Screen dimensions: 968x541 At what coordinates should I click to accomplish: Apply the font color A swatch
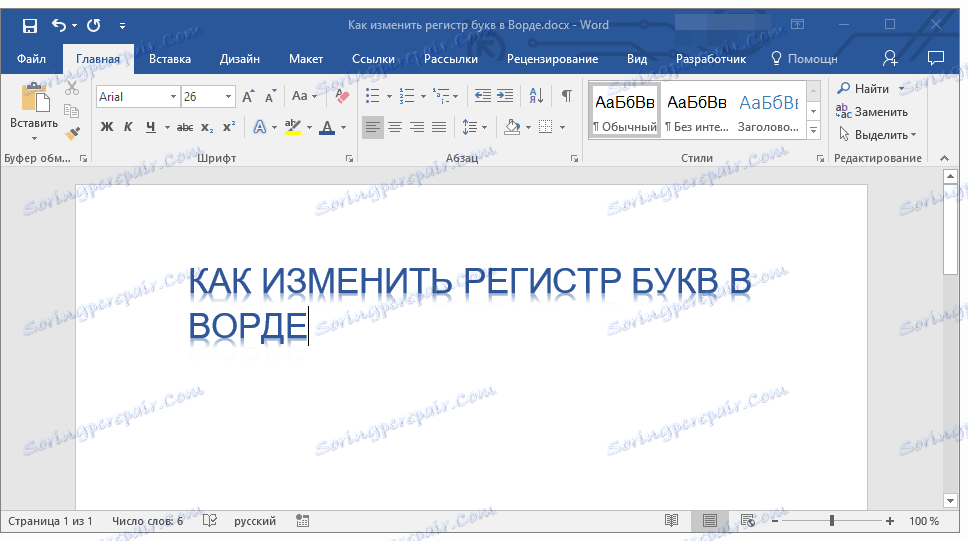(x=328, y=127)
